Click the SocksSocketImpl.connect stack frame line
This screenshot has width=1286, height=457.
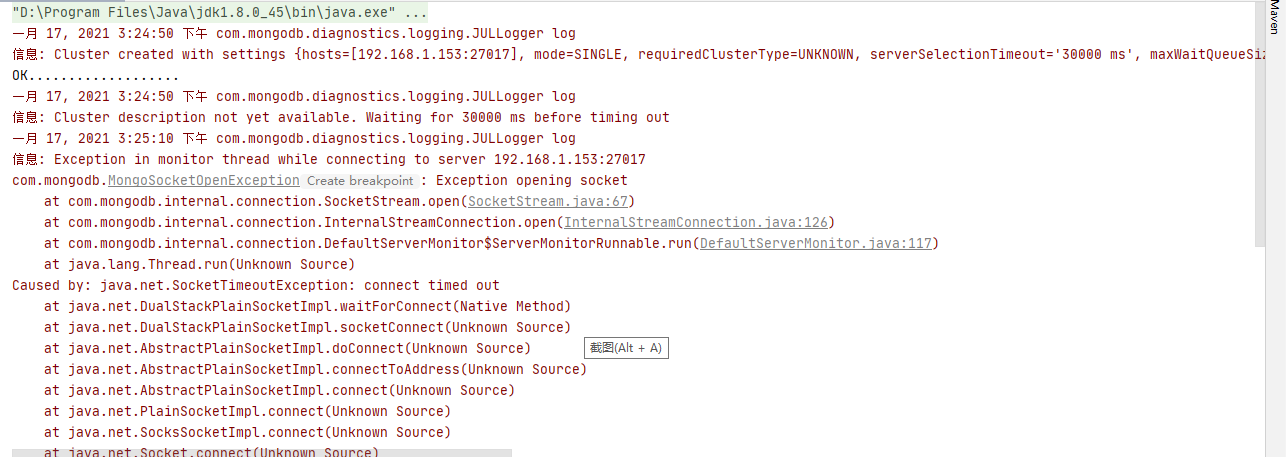pos(247,432)
